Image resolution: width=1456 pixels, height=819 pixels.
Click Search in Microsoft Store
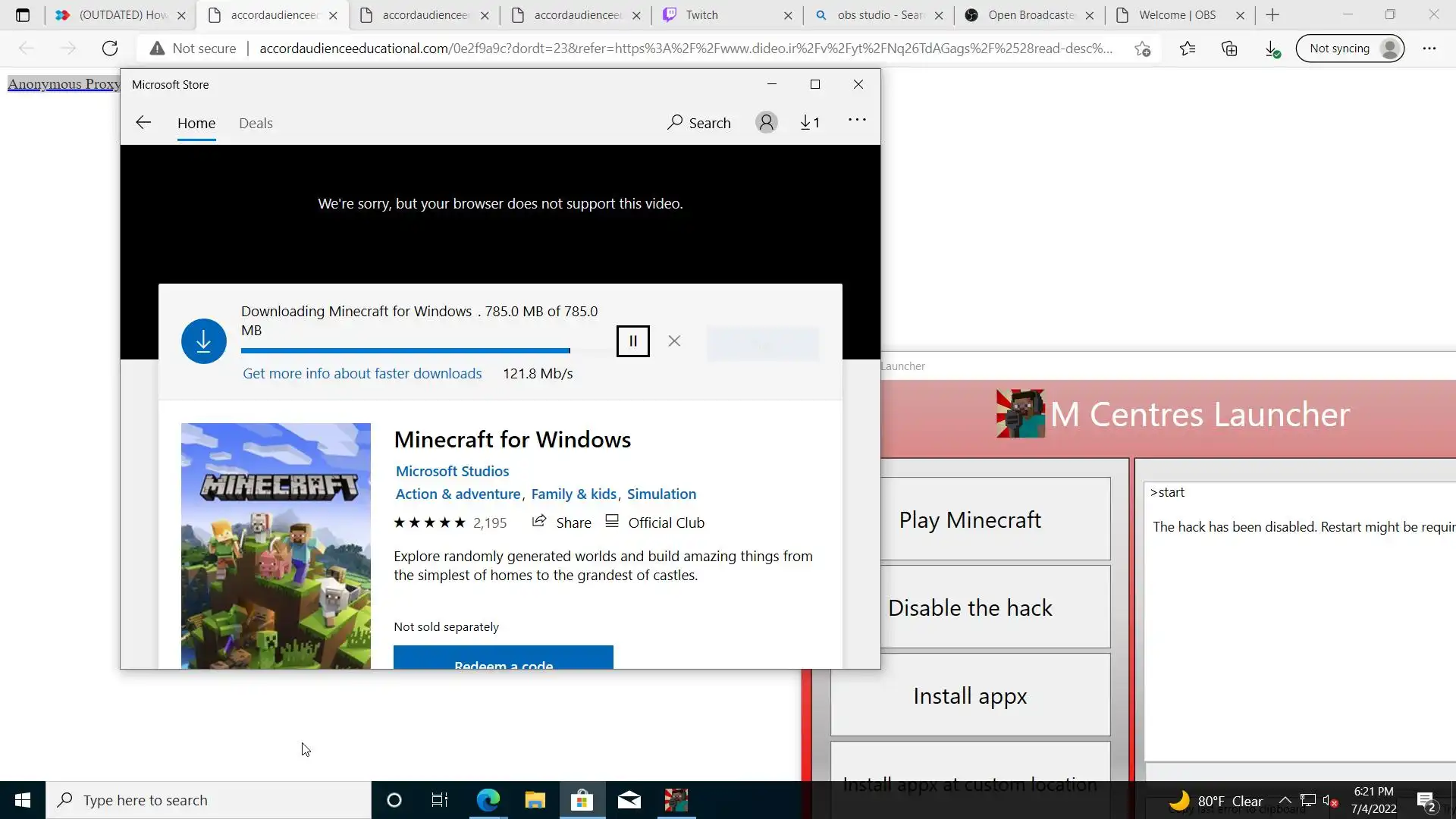click(x=699, y=123)
